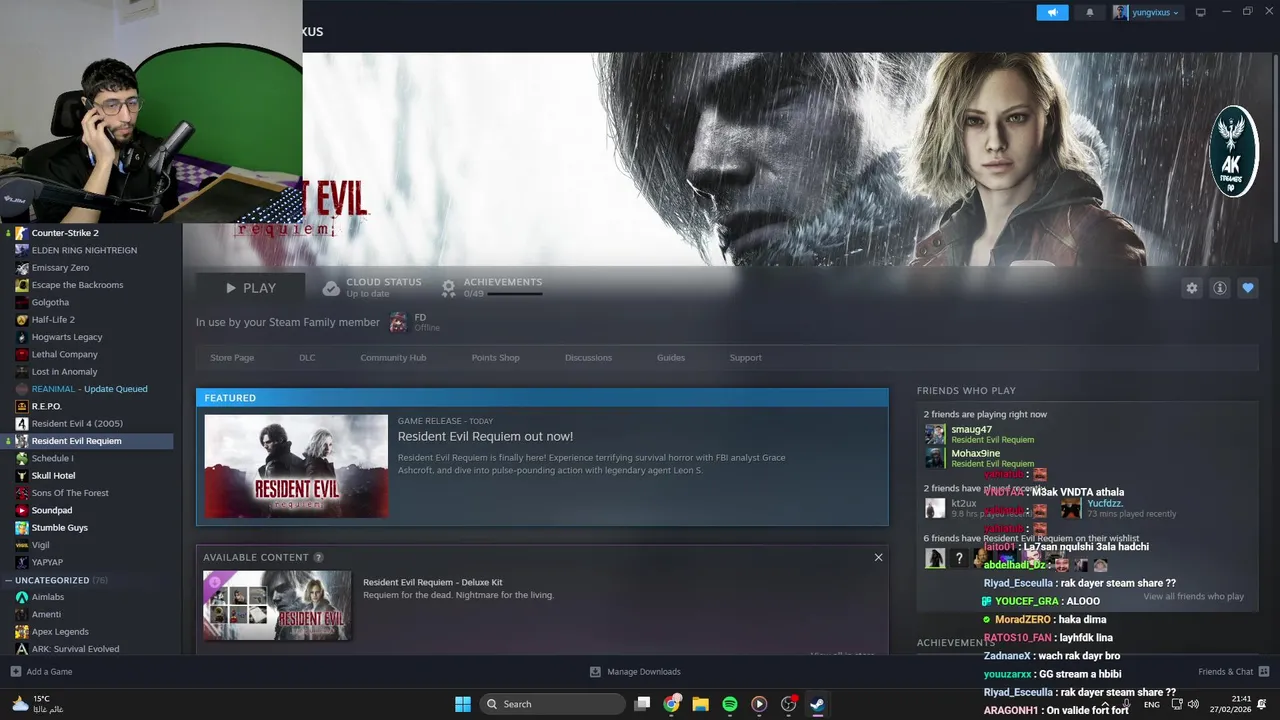Image resolution: width=1280 pixels, height=720 pixels.
Task: Select Resident Evil Requiem in library list
Action: point(76,441)
